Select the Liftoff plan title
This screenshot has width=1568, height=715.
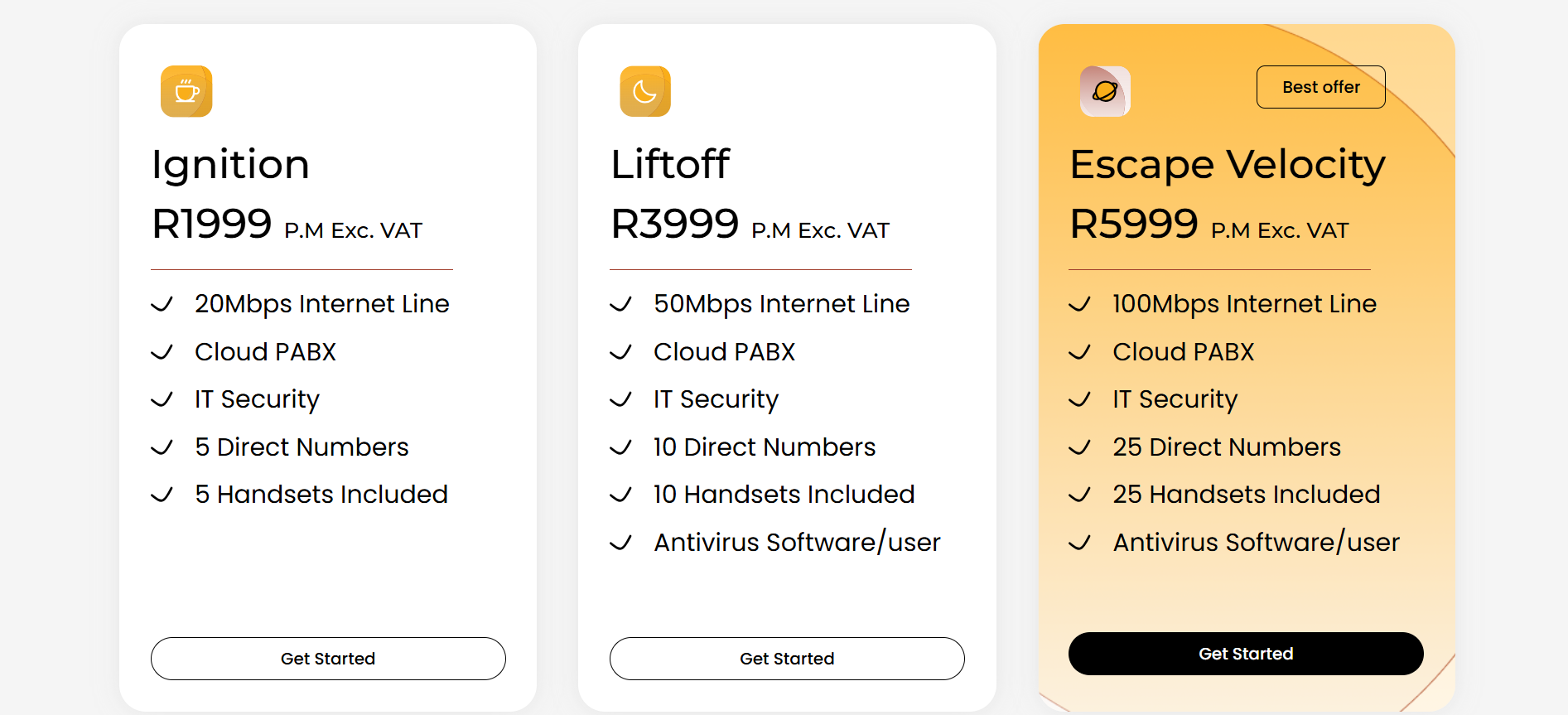(x=671, y=164)
